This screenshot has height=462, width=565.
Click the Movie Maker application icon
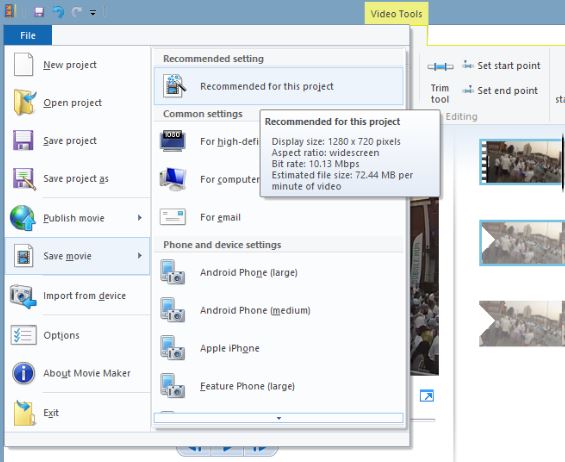coord(10,11)
